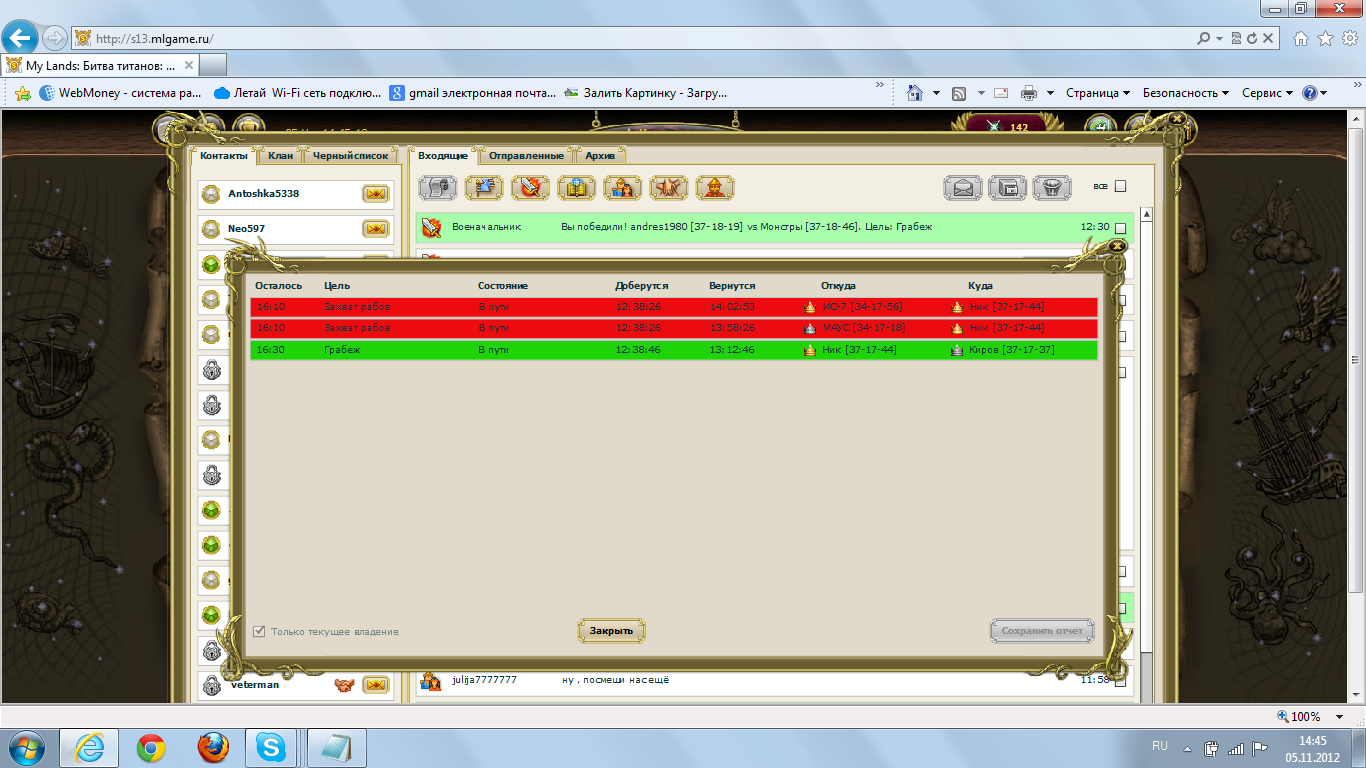The image size is (1366, 768).
Task: Click the archive box icon above messages
Action: coord(1008,187)
